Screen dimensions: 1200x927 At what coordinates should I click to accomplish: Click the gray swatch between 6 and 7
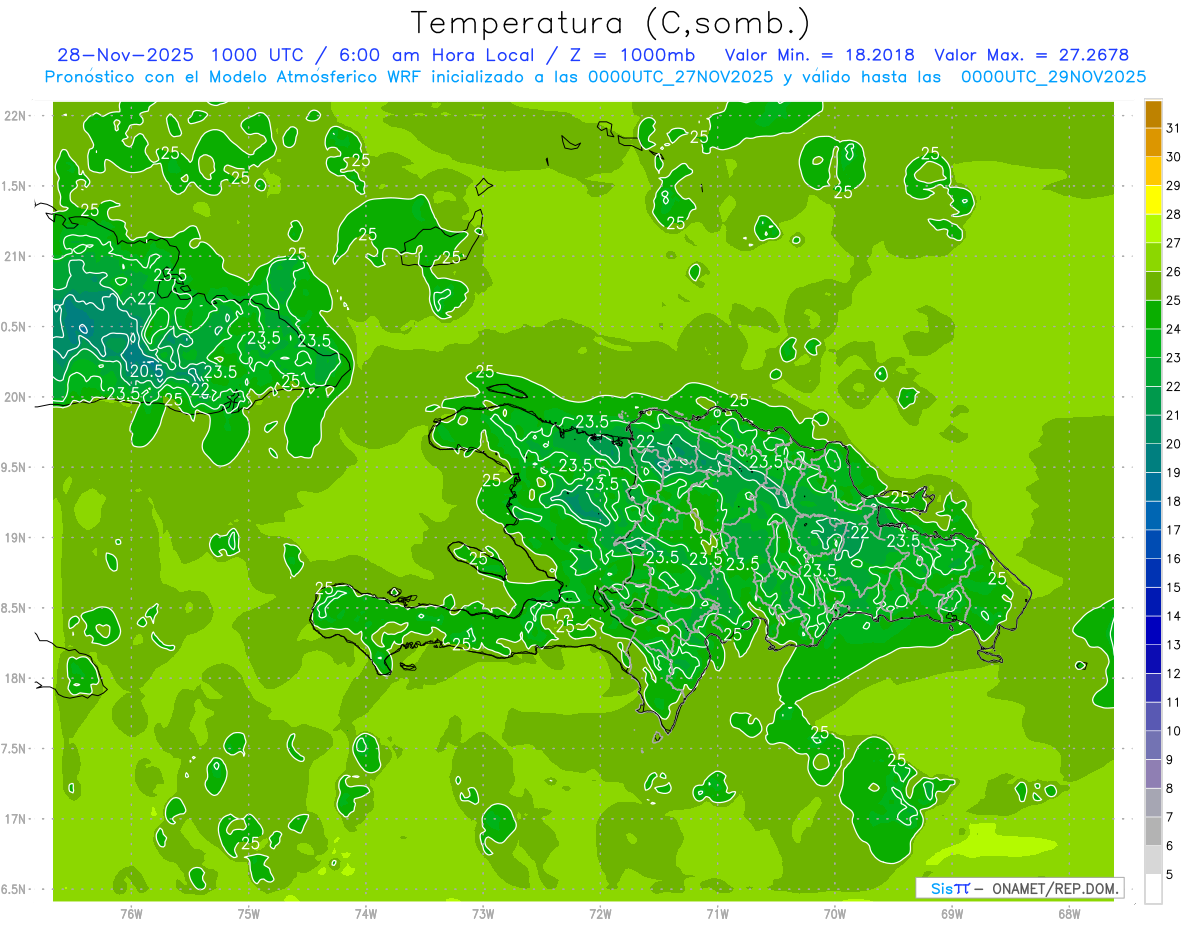pos(1153,832)
